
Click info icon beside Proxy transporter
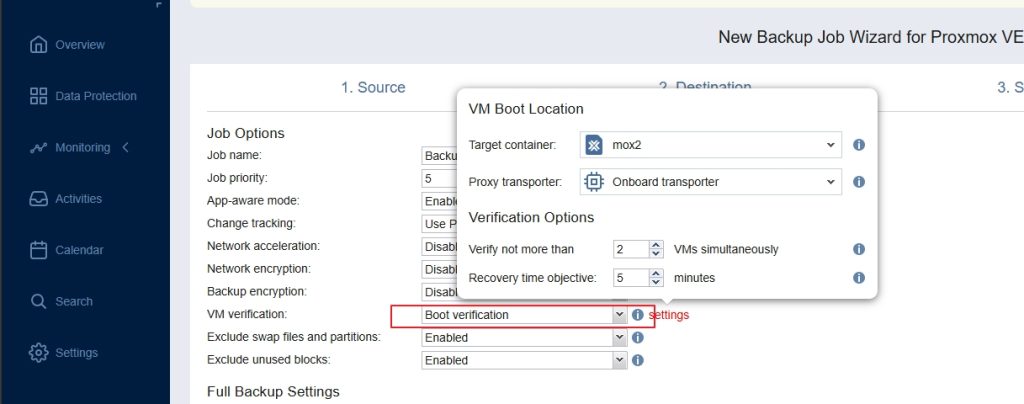(x=858, y=182)
